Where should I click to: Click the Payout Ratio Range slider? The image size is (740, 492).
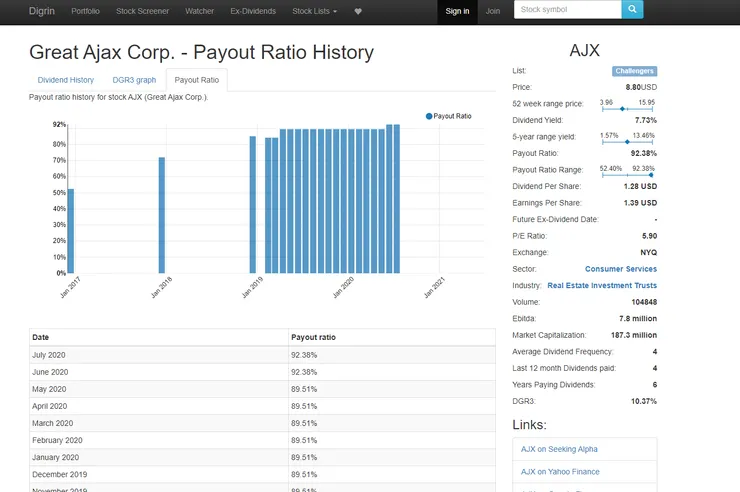(x=628, y=175)
